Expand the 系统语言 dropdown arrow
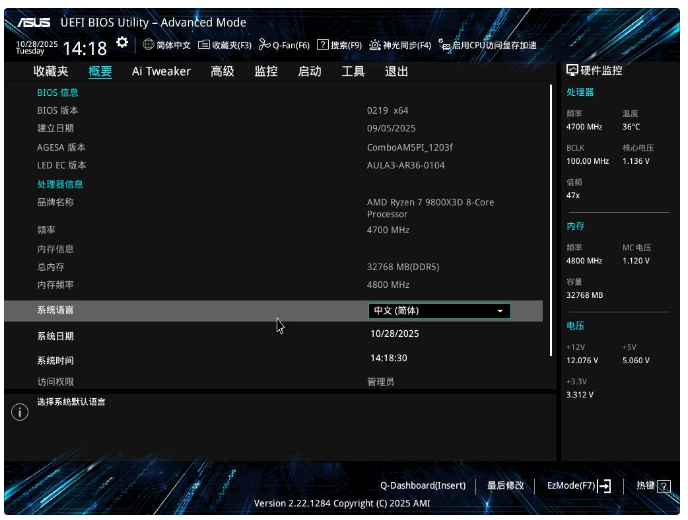The image size is (688, 520). pyautogui.click(x=500, y=311)
